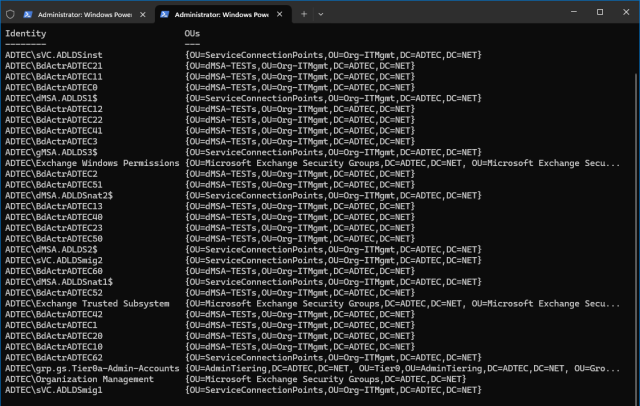Image resolution: width=640 pixels, height=406 pixels.
Task: Close the second PowerShell tab
Action: (x=280, y=14)
